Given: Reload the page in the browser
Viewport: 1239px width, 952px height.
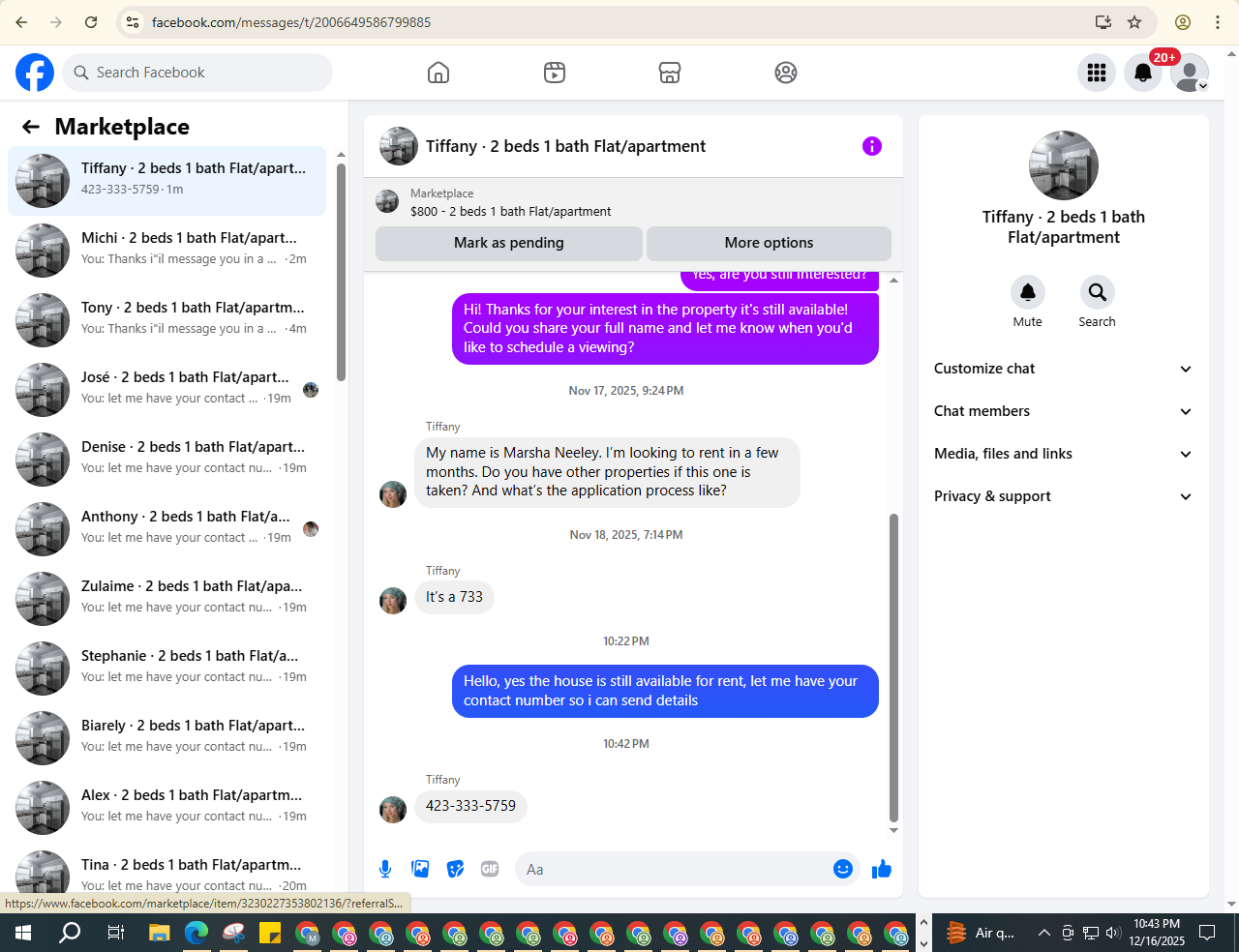Looking at the screenshot, I should 91,22.
